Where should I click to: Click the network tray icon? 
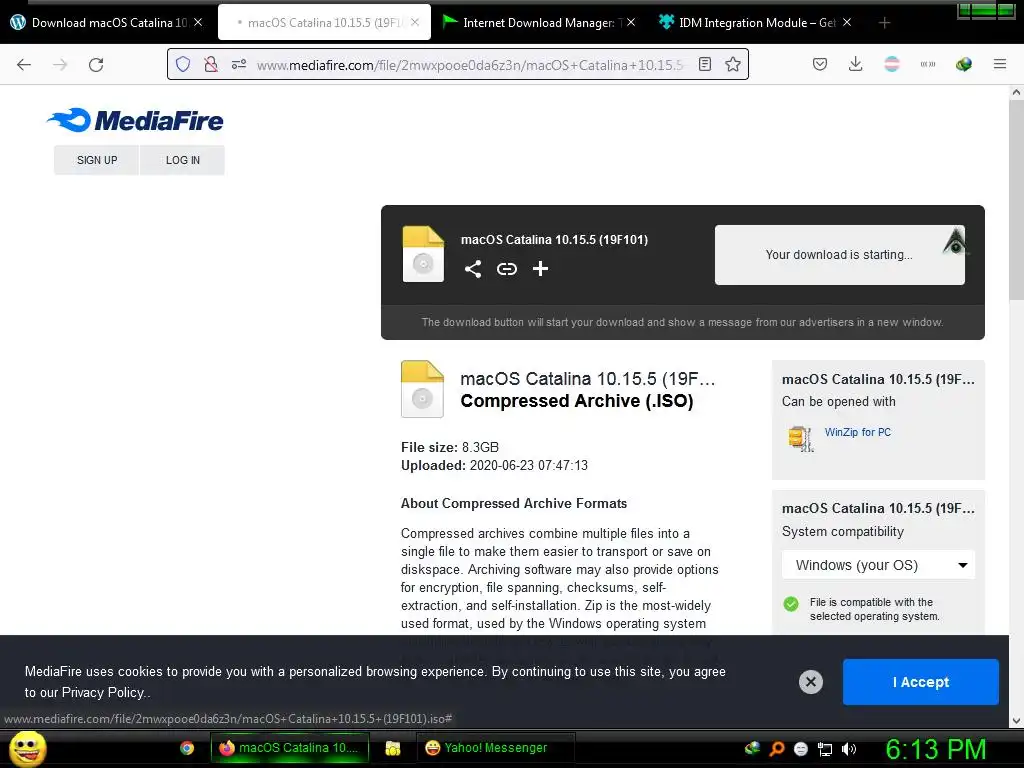click(825, 749)
